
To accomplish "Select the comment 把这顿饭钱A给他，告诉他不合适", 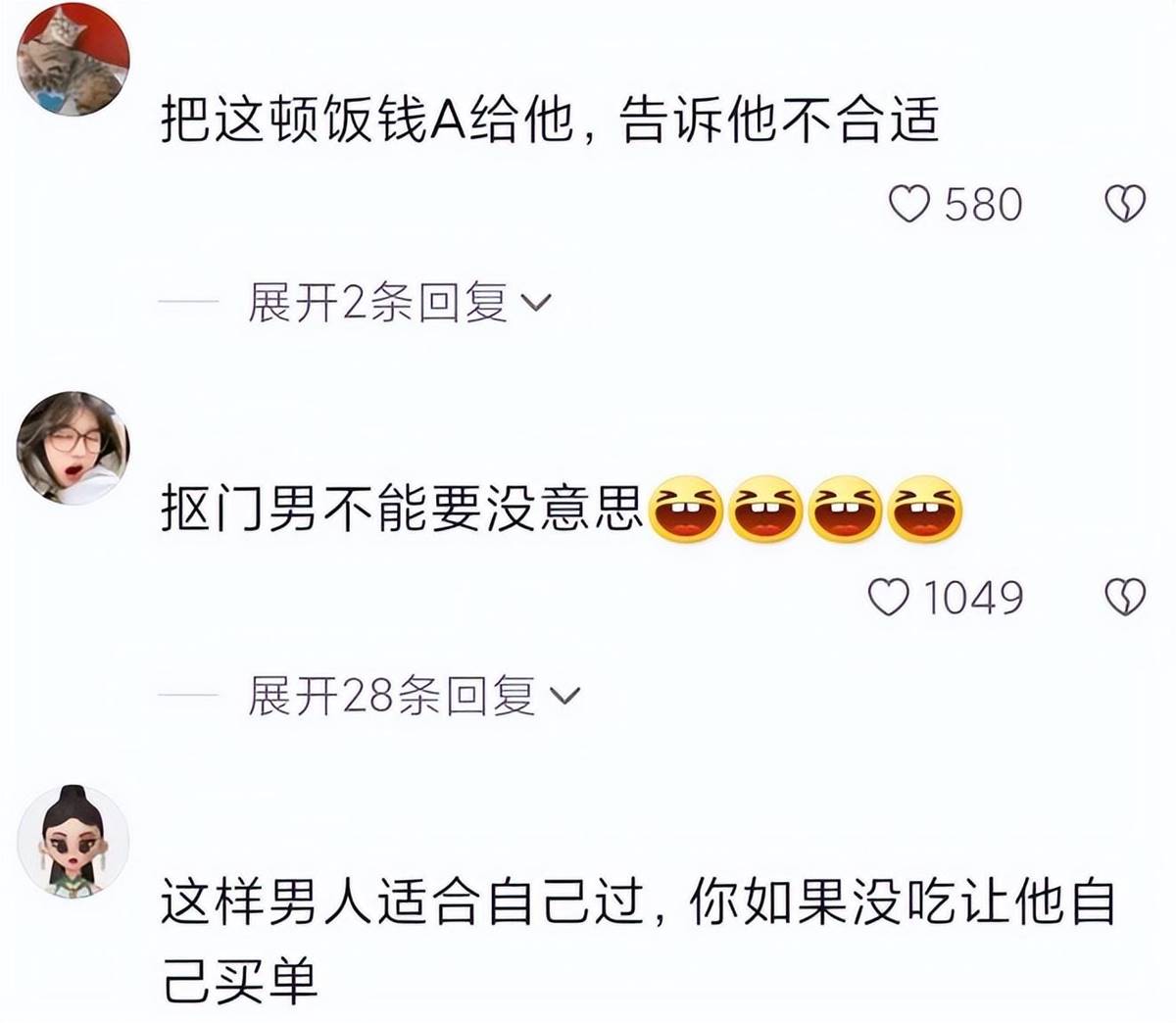I will pyautogui.click(x=550, y=121).
